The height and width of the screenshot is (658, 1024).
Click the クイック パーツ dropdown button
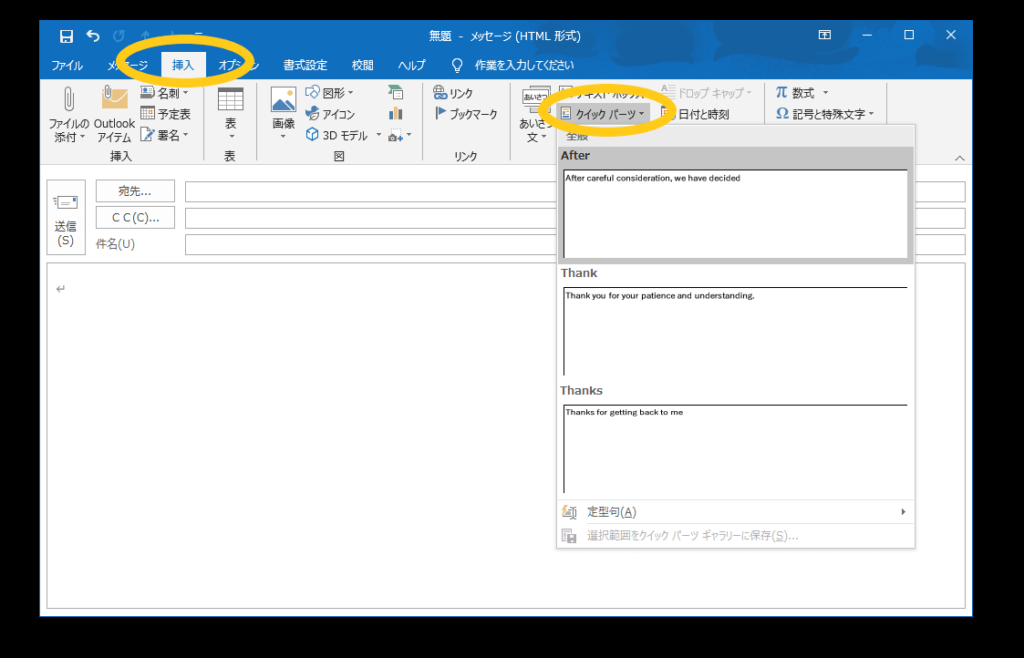603,114
